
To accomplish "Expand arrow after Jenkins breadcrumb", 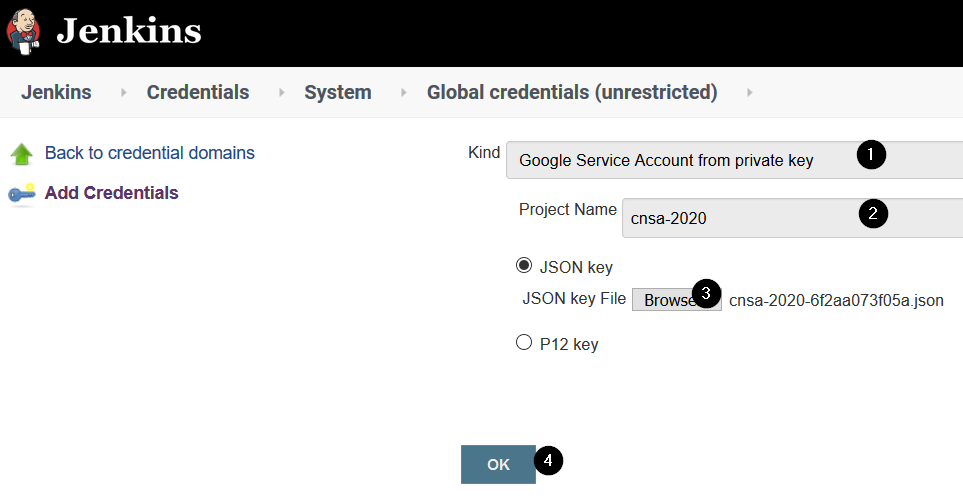I will (x=123, y=93).
